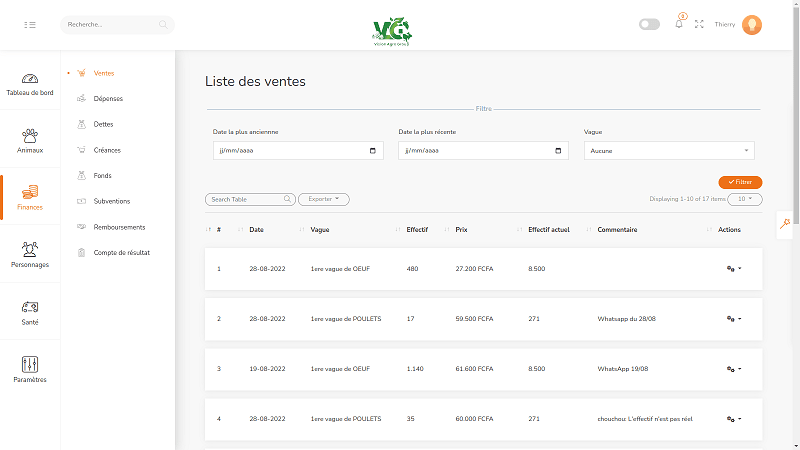Image resolution: width=800 pixels, height=450 pixels.
Task: Toggle the dark mode switch in header
Action: click(x=649, y=24)
